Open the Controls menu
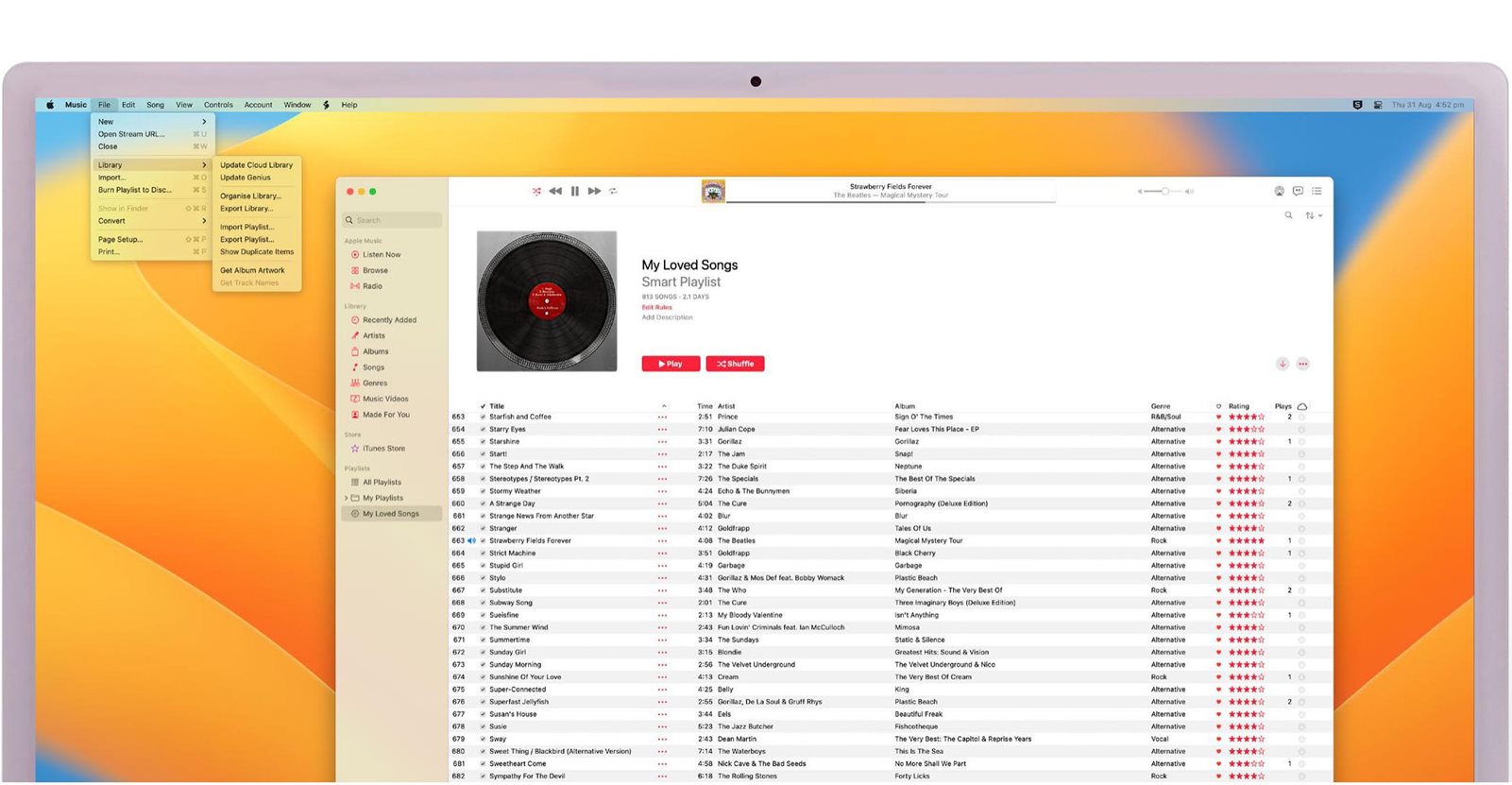Viewport: 1512px width, 785px height. [218, 105]
